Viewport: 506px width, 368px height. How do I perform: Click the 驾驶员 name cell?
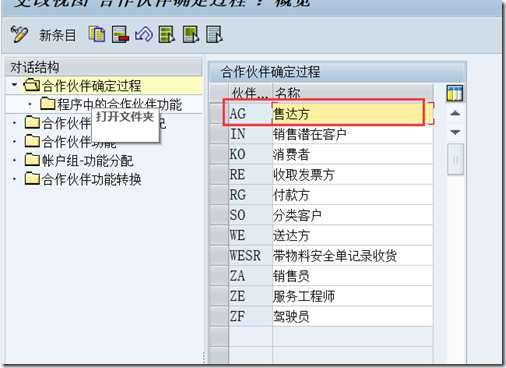click(x=352, y=317)
